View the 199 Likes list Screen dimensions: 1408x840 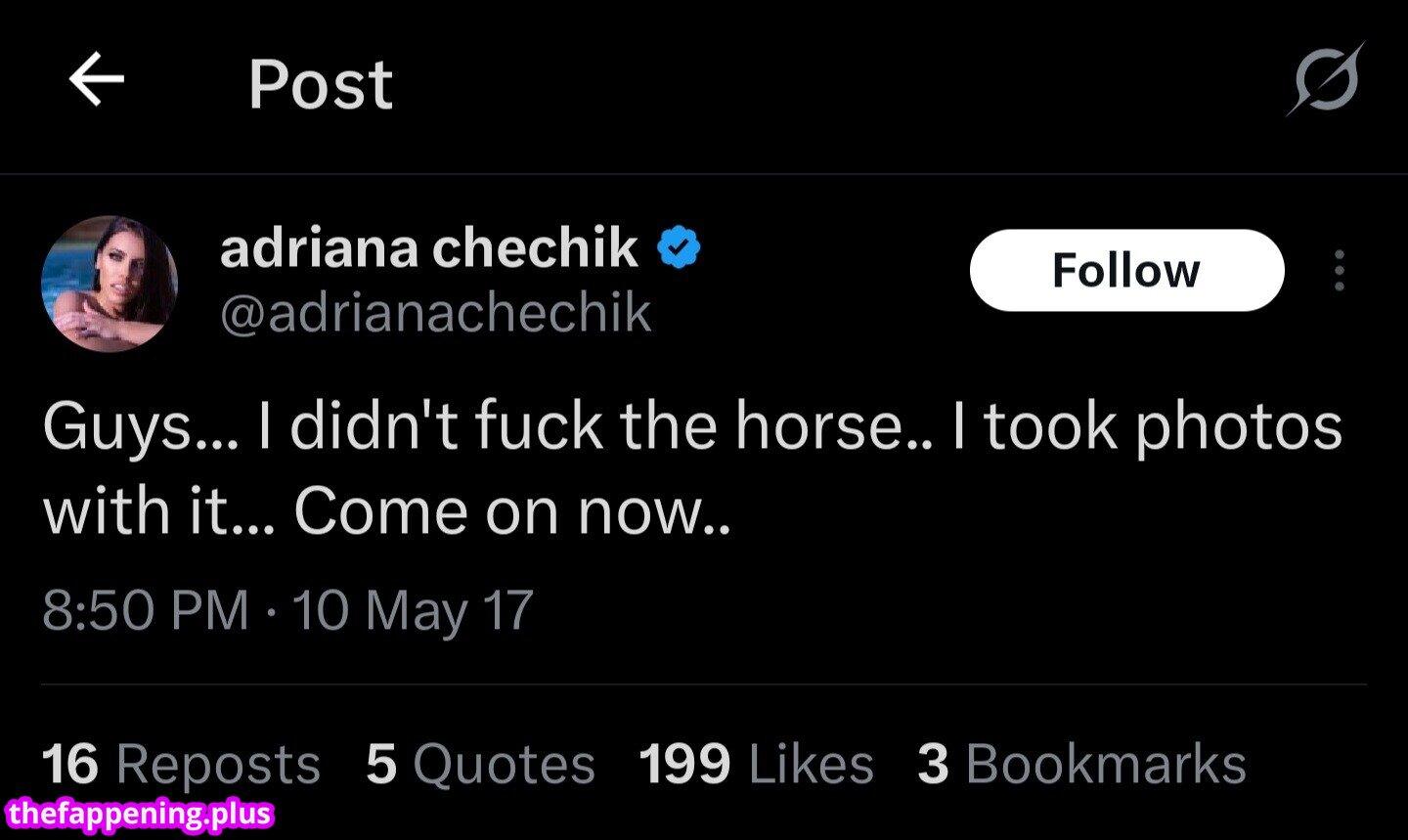click(x=756, y=764)
